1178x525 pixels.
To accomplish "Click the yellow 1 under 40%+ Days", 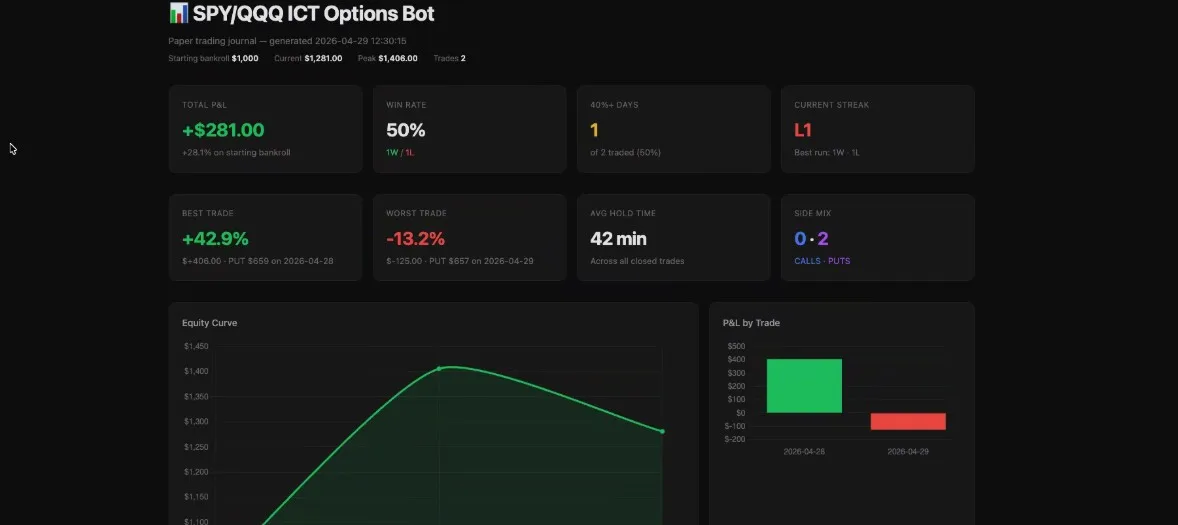I will click(594, 130).
